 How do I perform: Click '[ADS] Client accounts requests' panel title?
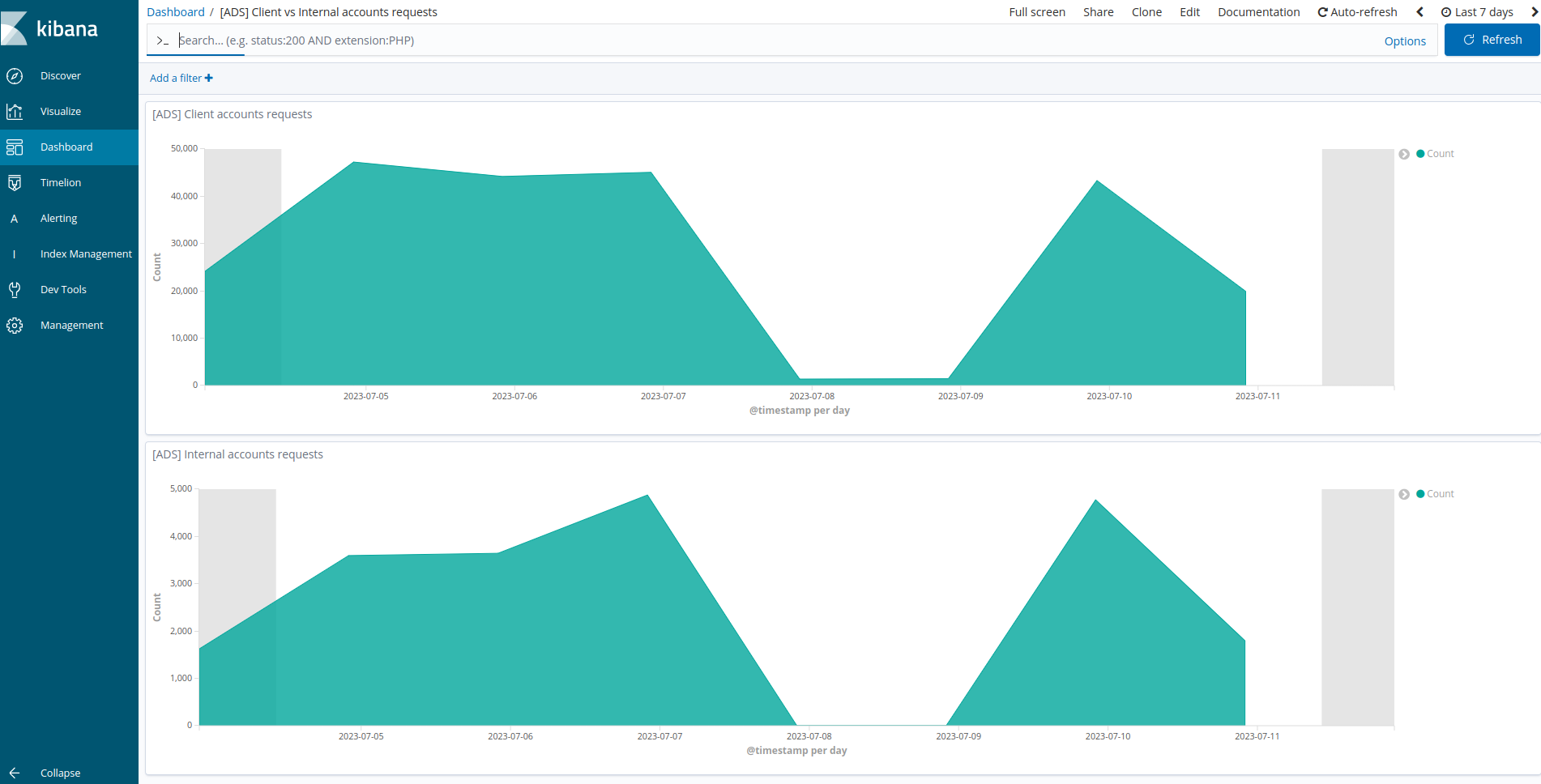click(x=232, y=114)
